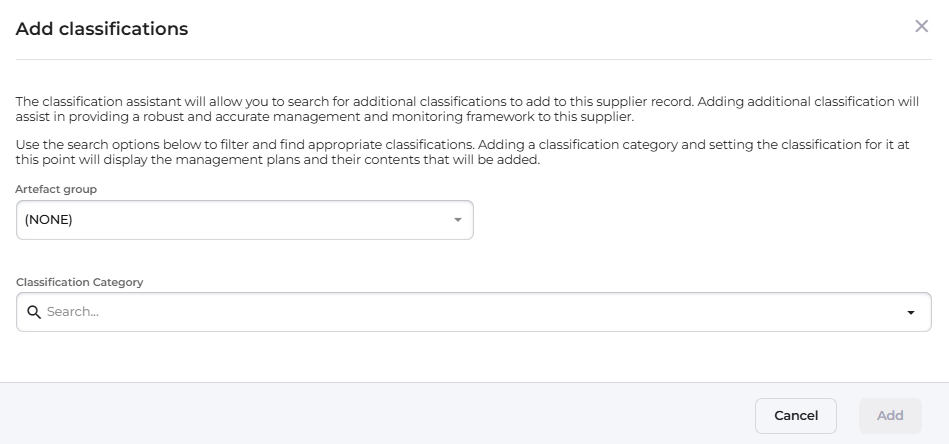The width and height of the screenshot is (949, 444).
Task: Click the 'Use the search options' paragraph
Action: click(462, 152)
